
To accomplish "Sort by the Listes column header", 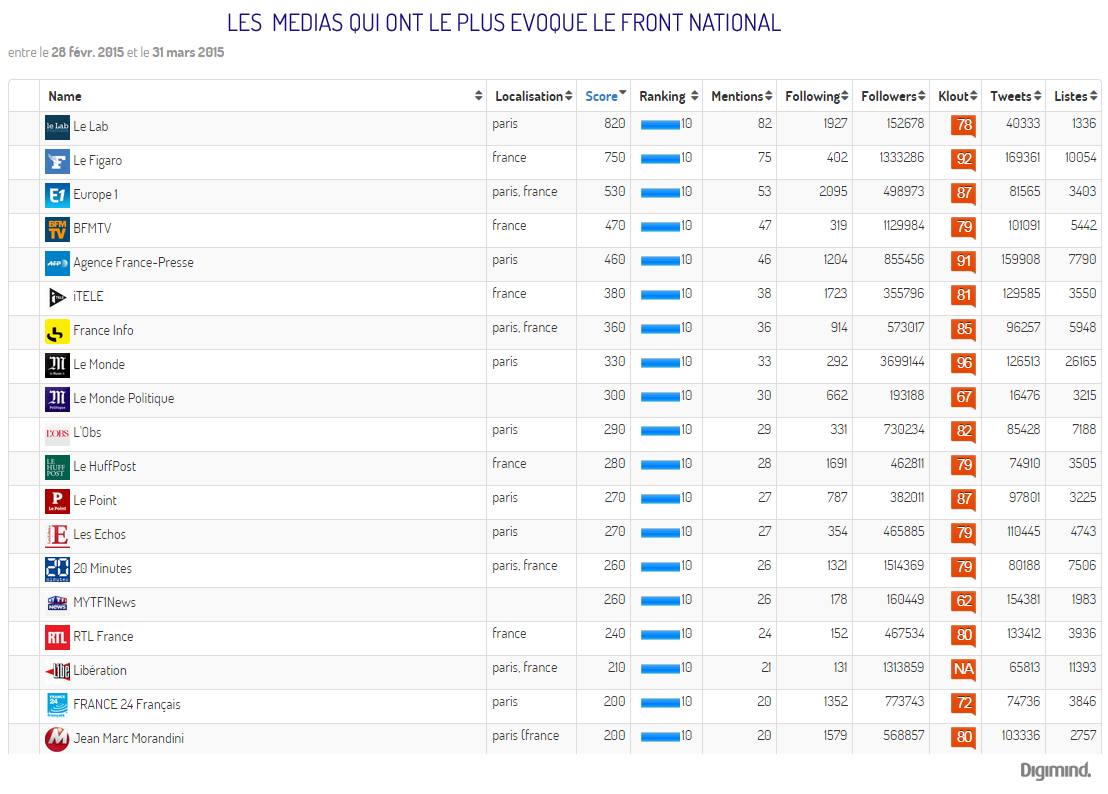I will 1073,96.
